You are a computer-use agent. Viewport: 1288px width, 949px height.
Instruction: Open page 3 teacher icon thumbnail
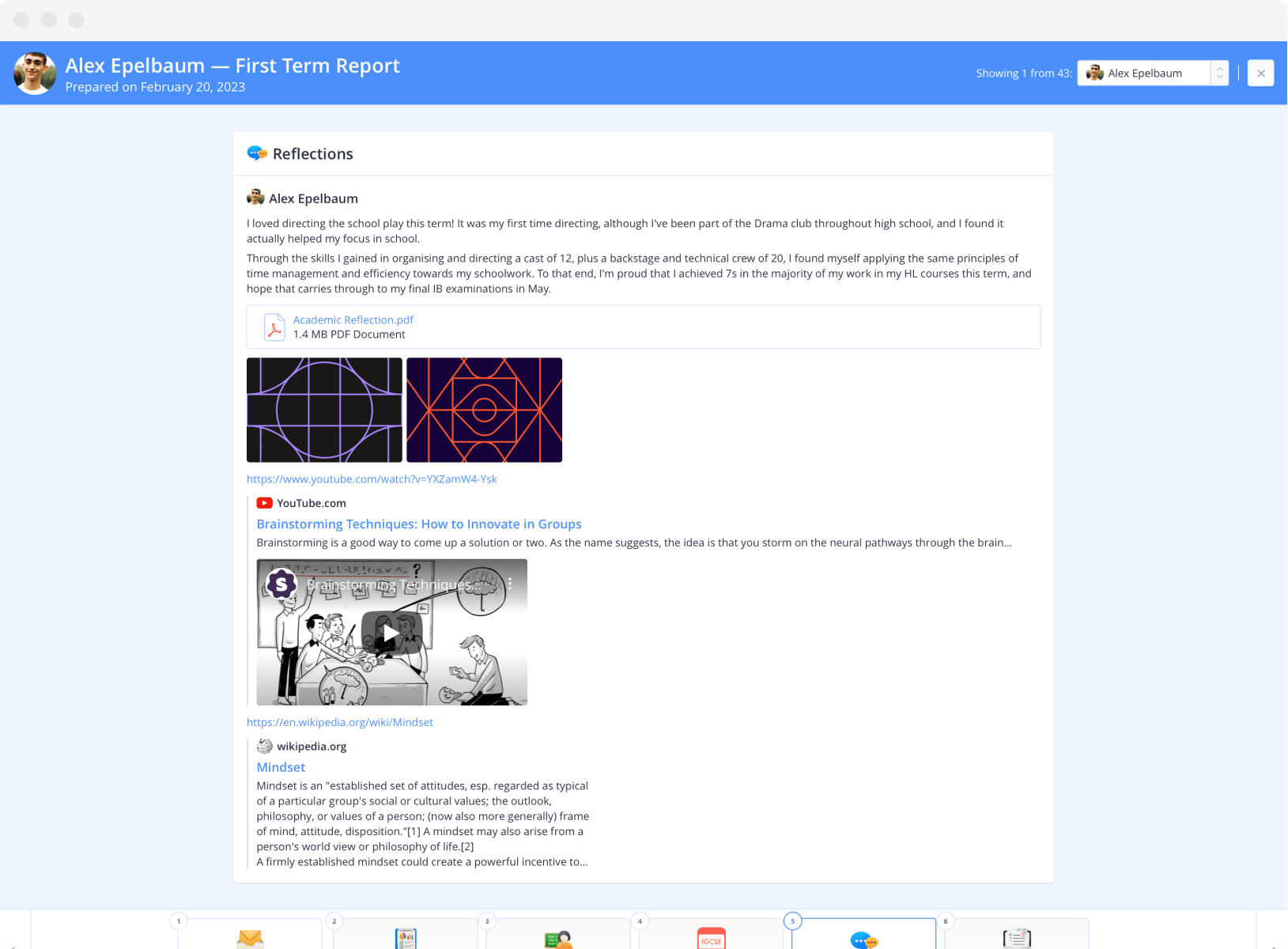click(557, 938)
